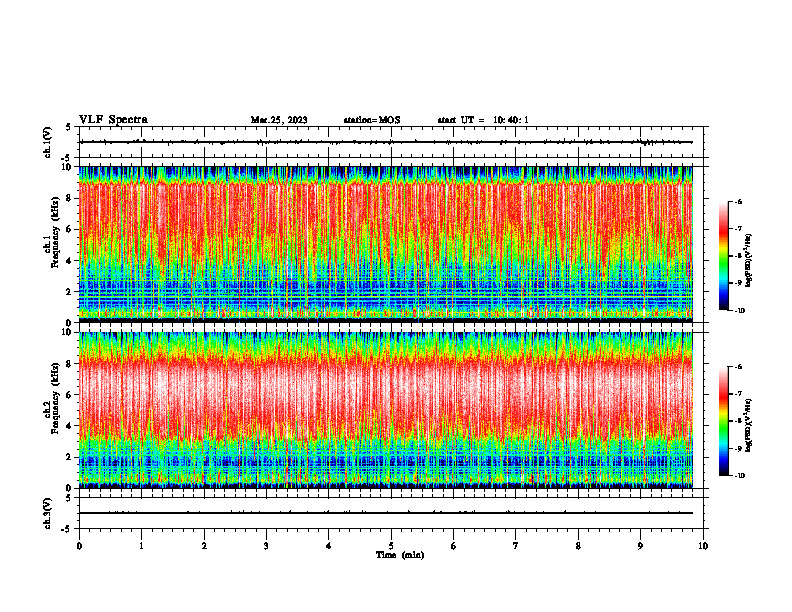Click the "Time (min)" axis title
Image resolution: width=792 pixels, height=612 pixels.
400,555
